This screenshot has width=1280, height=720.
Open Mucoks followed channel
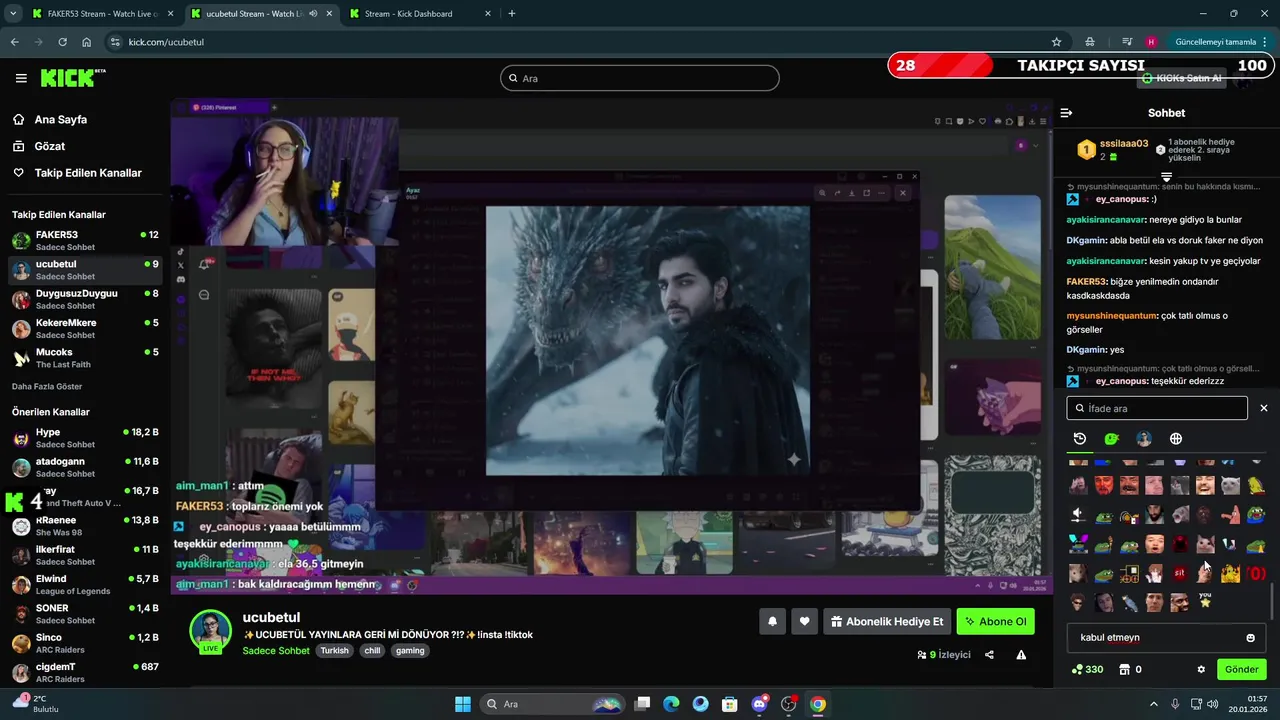tap(85, 358)
